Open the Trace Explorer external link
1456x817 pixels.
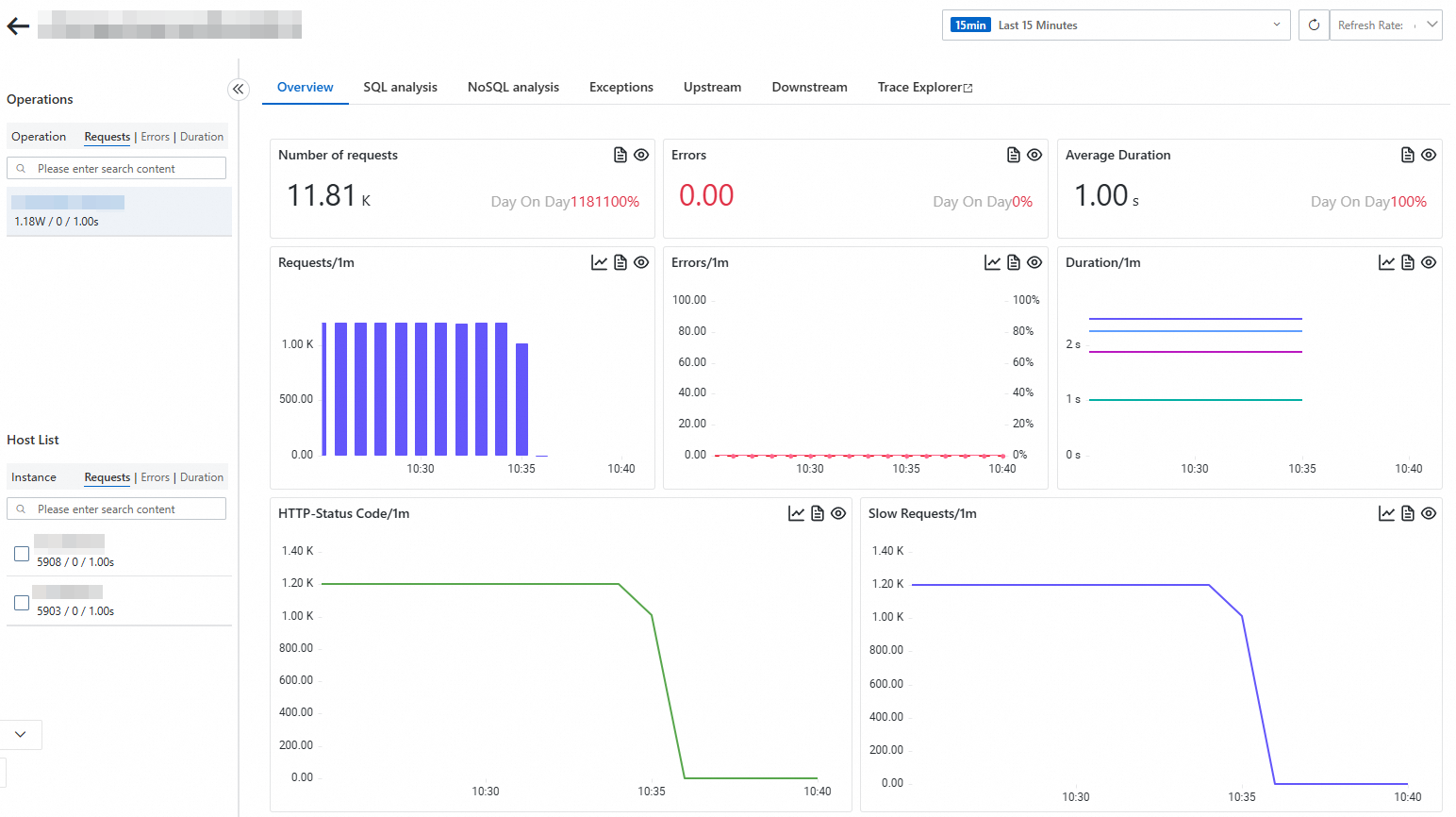(925, 87)
